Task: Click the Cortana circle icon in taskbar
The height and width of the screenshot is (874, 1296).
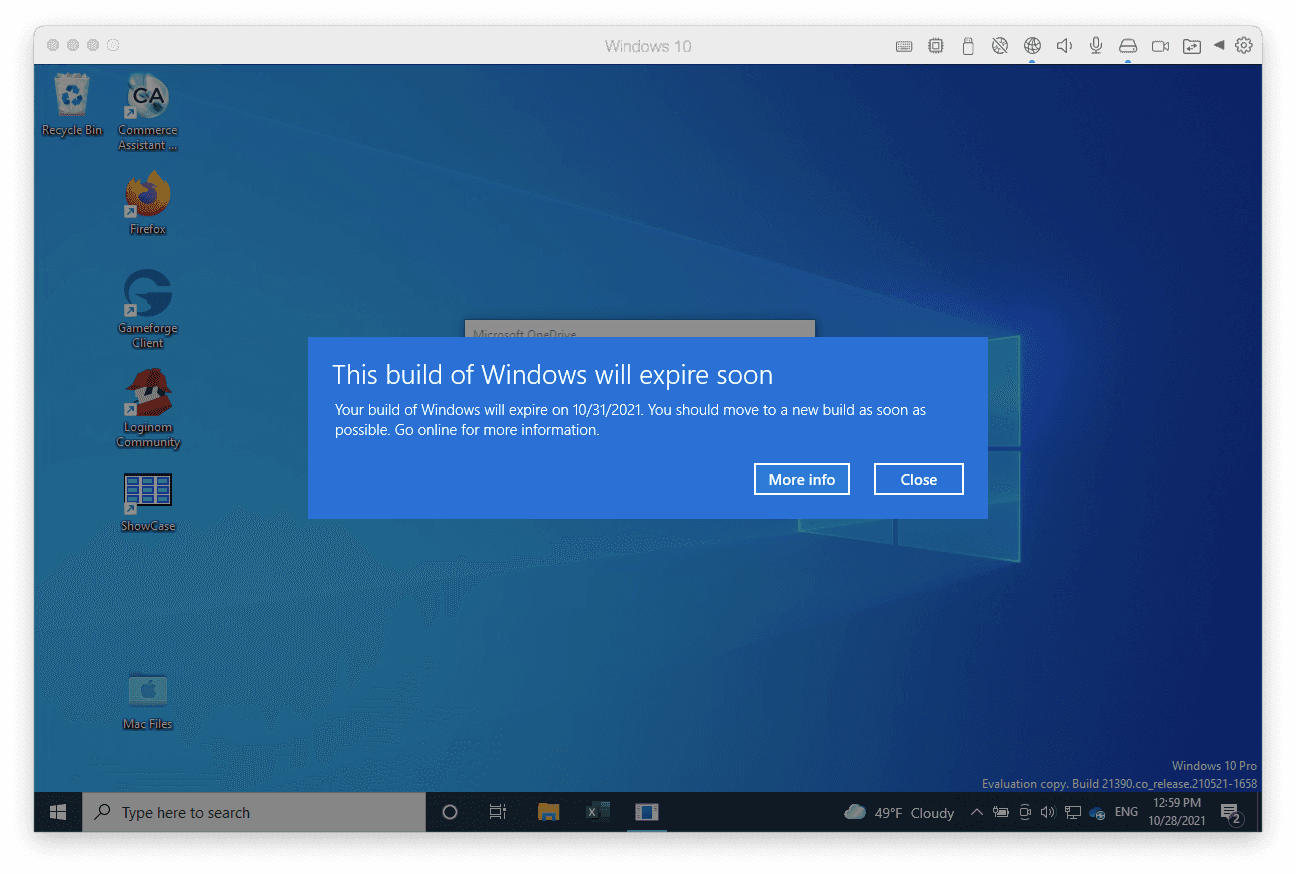Action: click(x=450, y=812)
